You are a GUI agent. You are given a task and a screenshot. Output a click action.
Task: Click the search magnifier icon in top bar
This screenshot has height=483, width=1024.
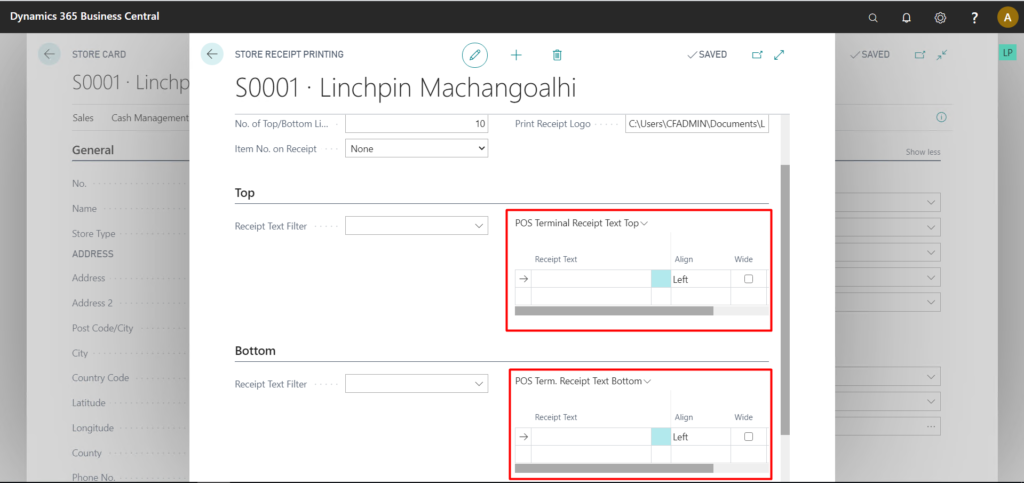tap(872, 18)
